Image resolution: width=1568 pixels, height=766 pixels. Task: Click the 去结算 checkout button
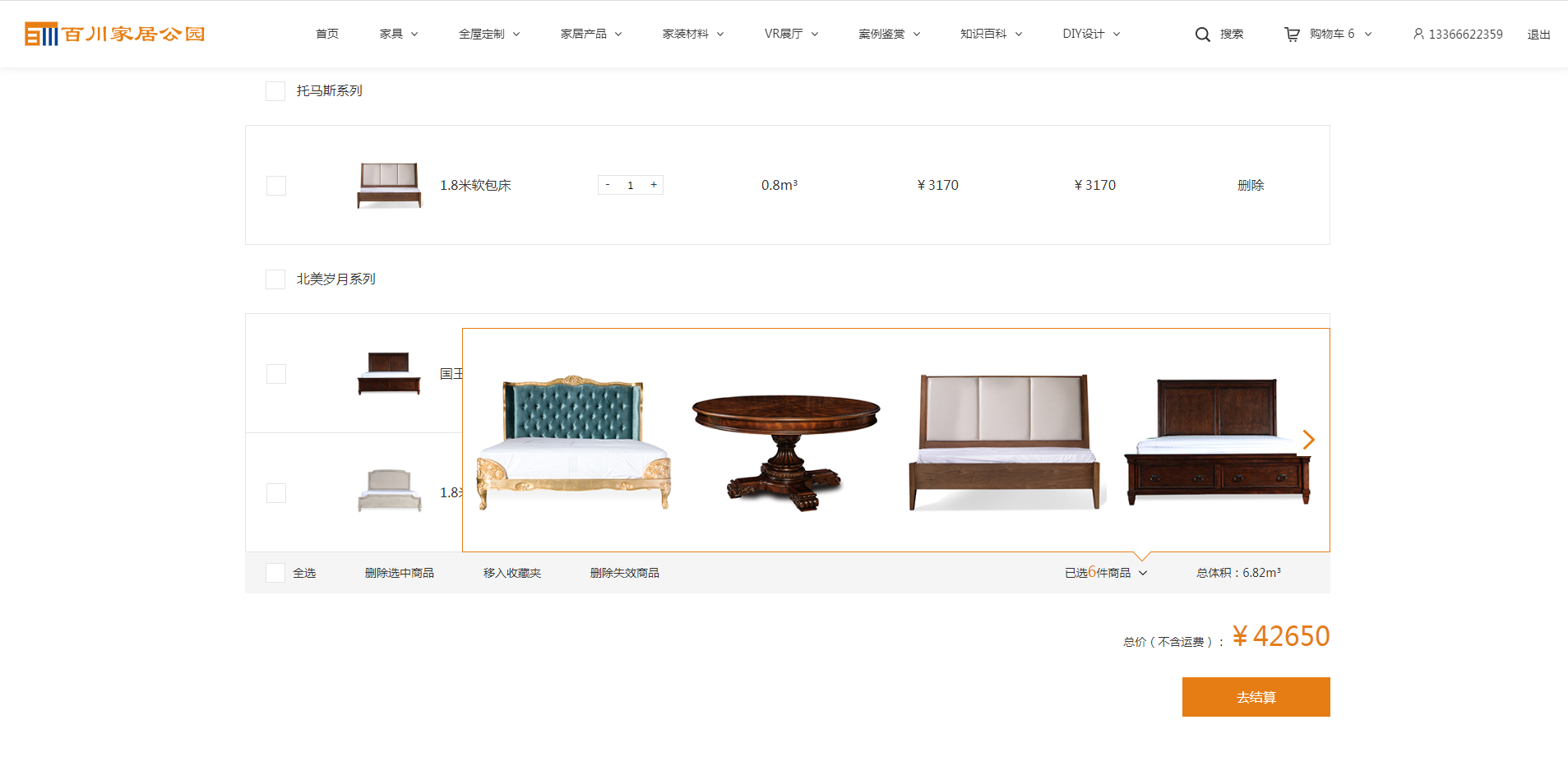tap(1256, 697)
